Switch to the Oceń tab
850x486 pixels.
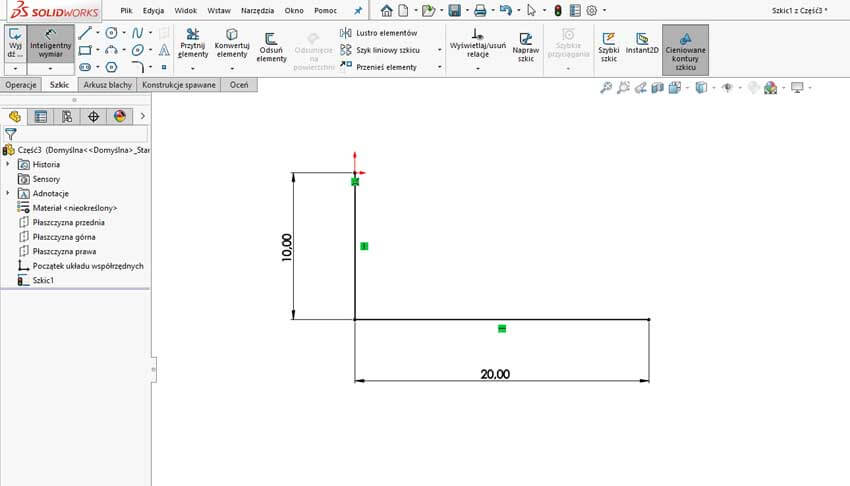coord(239,85)
